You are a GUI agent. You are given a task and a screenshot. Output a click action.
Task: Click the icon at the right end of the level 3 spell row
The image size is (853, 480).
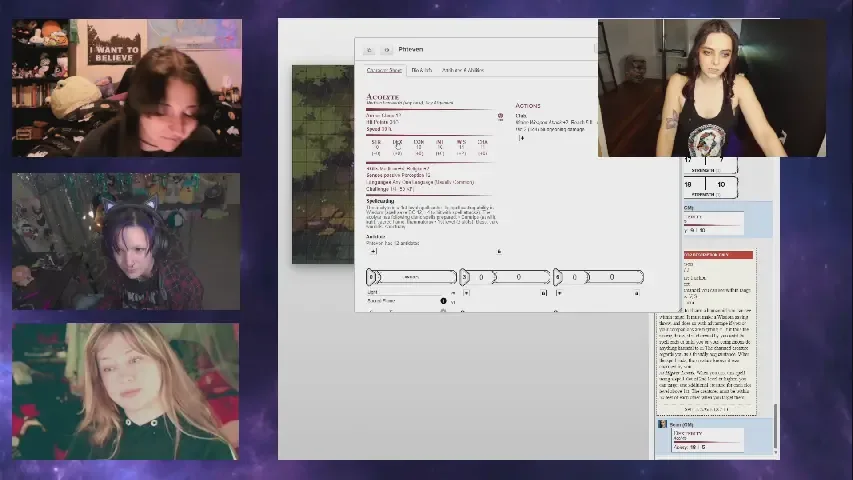point(545,293)
